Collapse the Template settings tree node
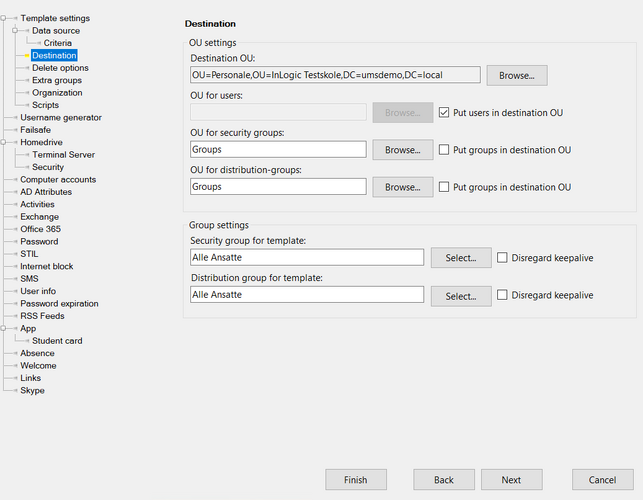This screenshot has width=643, height=500. (5, 18)
